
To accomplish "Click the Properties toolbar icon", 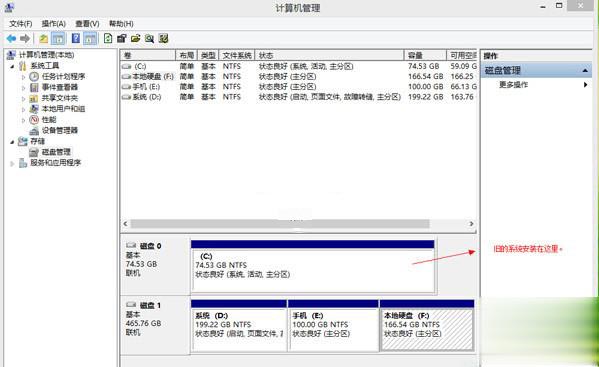I will click(x=121, y=39).
